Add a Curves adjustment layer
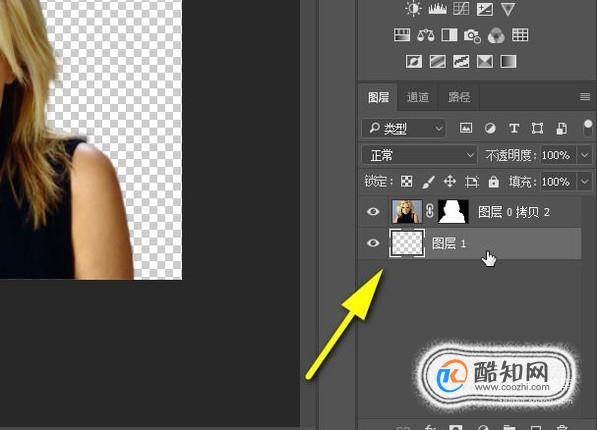Screen dimensions: 597x430 (461, 8)
